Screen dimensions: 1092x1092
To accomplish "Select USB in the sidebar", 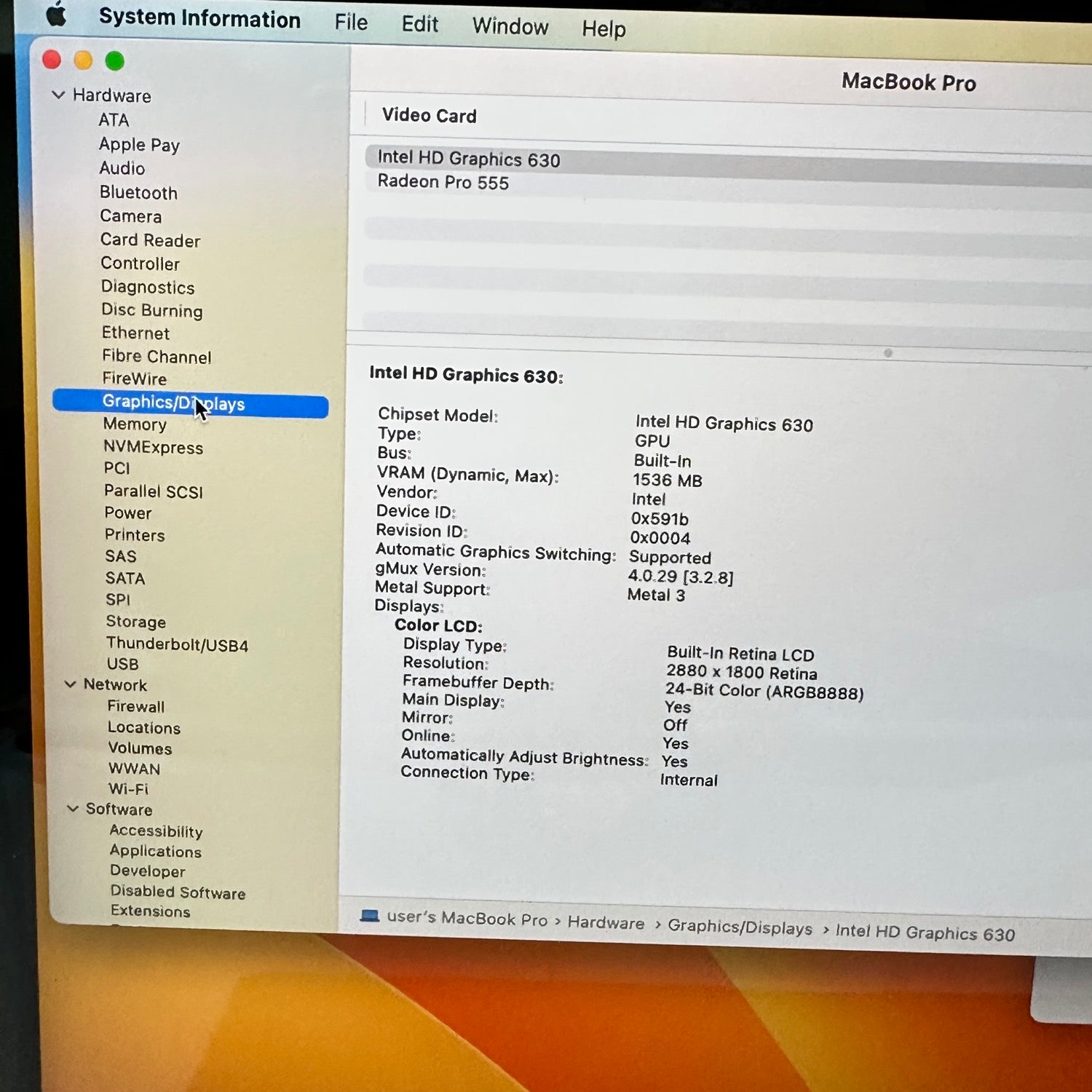I will click(122, 664).
